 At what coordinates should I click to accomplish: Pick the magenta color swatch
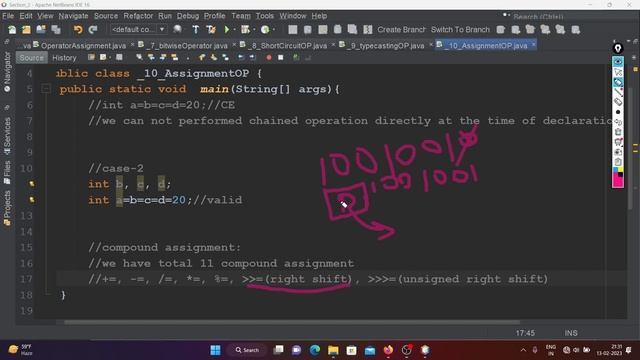(x=618, y=182)
